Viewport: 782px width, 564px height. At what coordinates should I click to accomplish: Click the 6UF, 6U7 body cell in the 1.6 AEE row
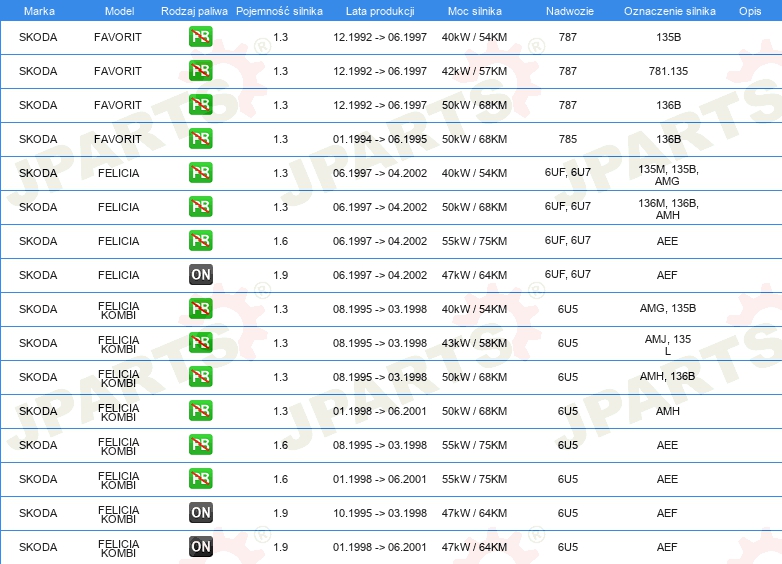568,240
